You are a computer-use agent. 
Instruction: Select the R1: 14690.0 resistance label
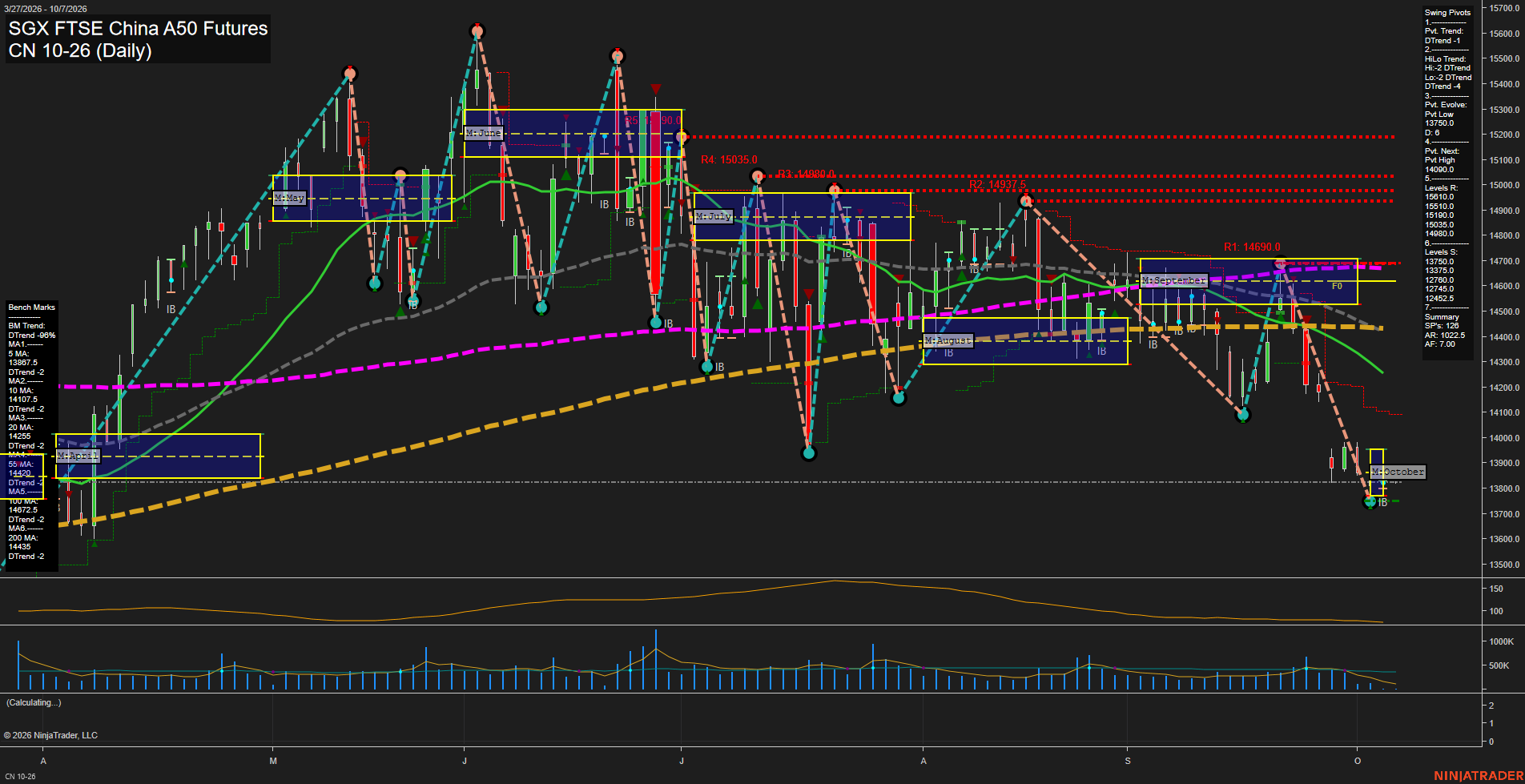(1252, 247)
